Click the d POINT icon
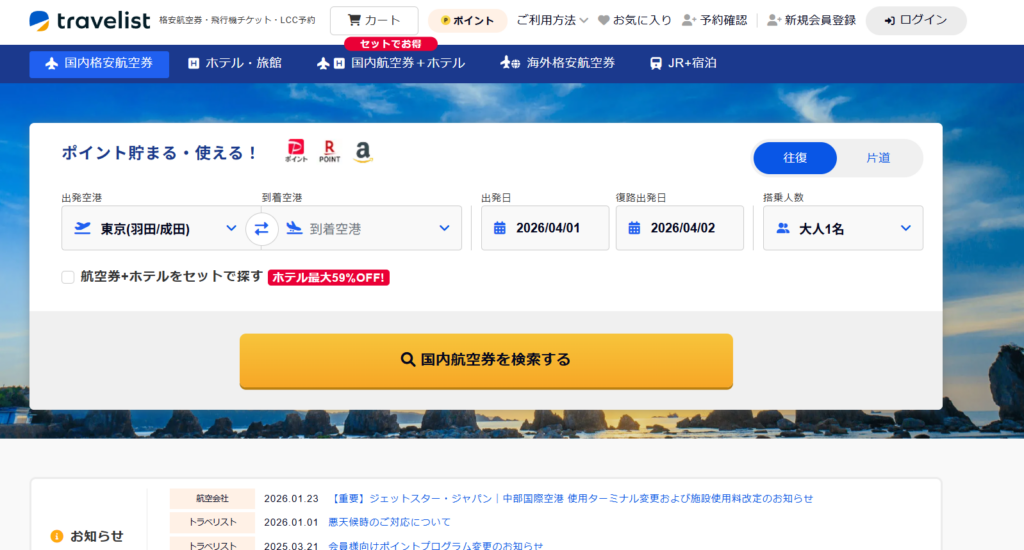Viewport: 1024px width, 550px height. coord(297,152)
